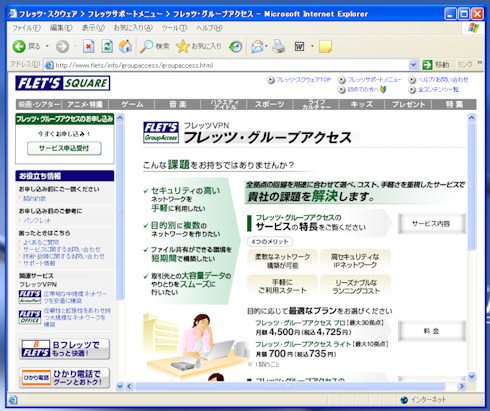The width and height of the screenshot is (490, 411).
Task: Open the お気に入り(A) menu
Action: pyautogui.click(x=133, y=28)
